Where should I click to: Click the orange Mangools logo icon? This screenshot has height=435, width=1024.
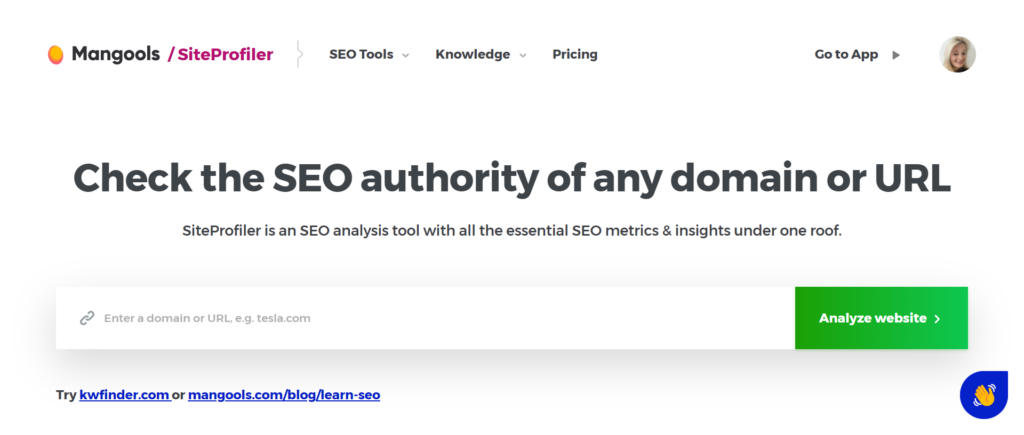click(56, 55)
